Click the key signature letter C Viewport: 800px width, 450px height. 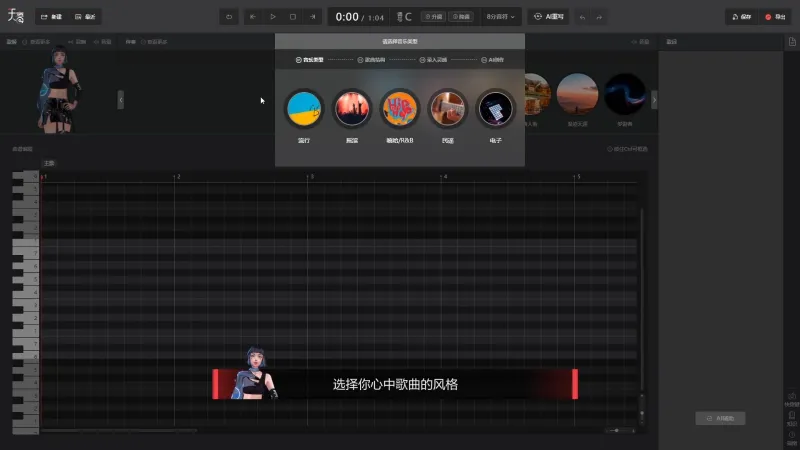point(408,17)
